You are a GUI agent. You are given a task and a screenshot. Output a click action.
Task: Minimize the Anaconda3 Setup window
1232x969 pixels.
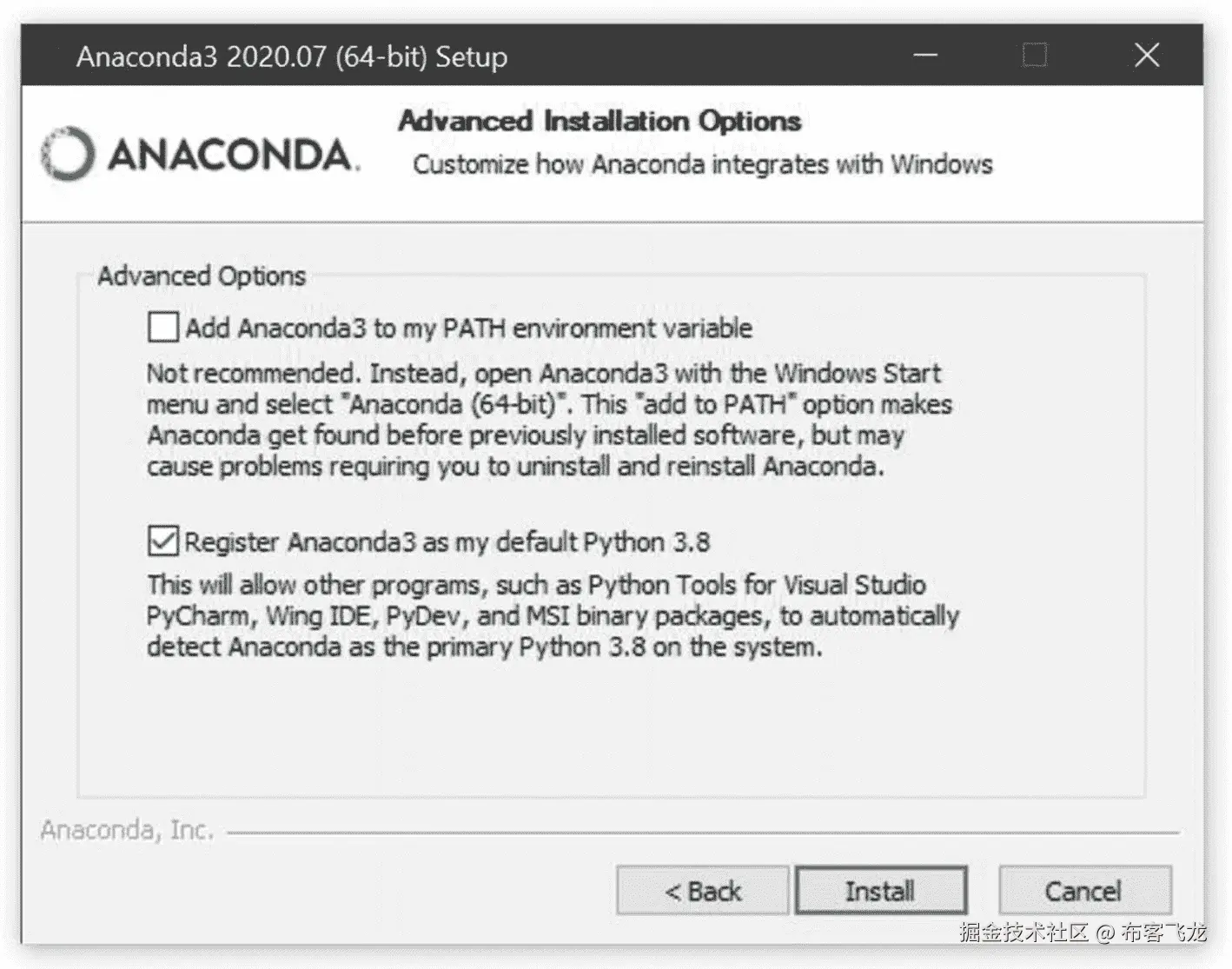[925, 56]
